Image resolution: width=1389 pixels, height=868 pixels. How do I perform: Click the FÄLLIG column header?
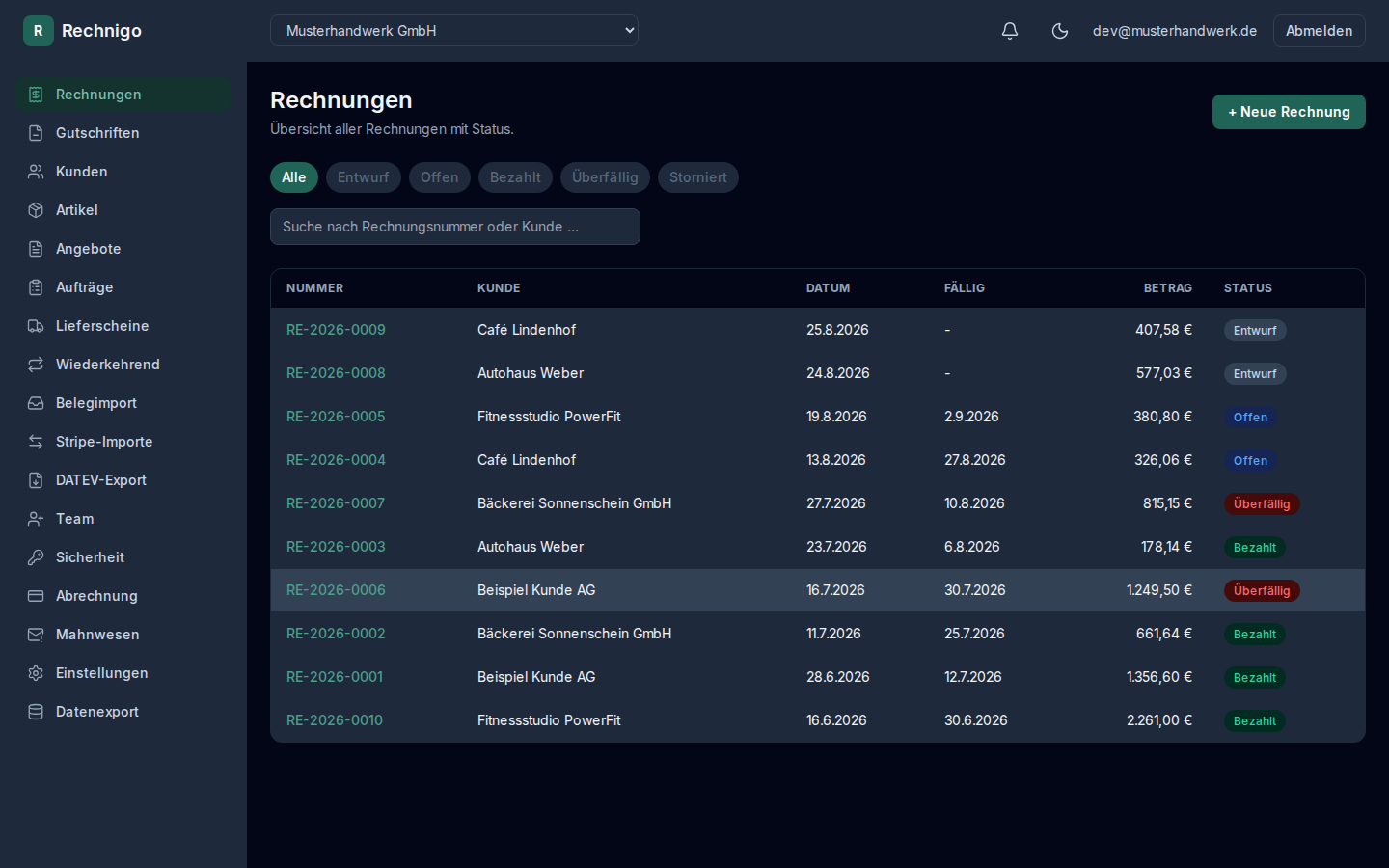click(965, 288)
